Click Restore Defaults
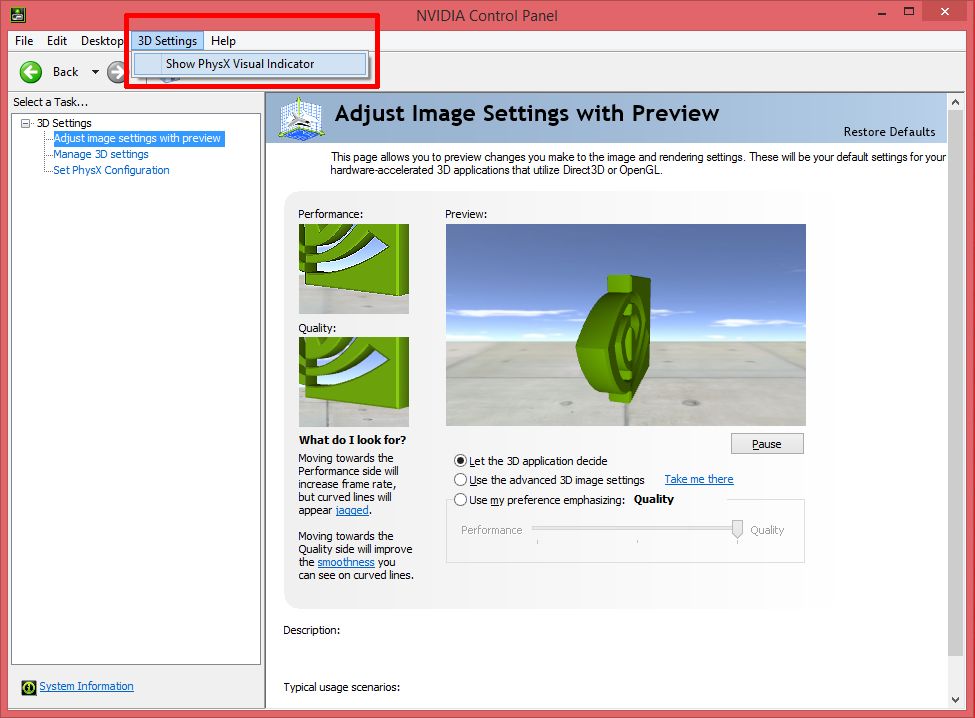This screenshot has height=718, width=975. (889, 132)
